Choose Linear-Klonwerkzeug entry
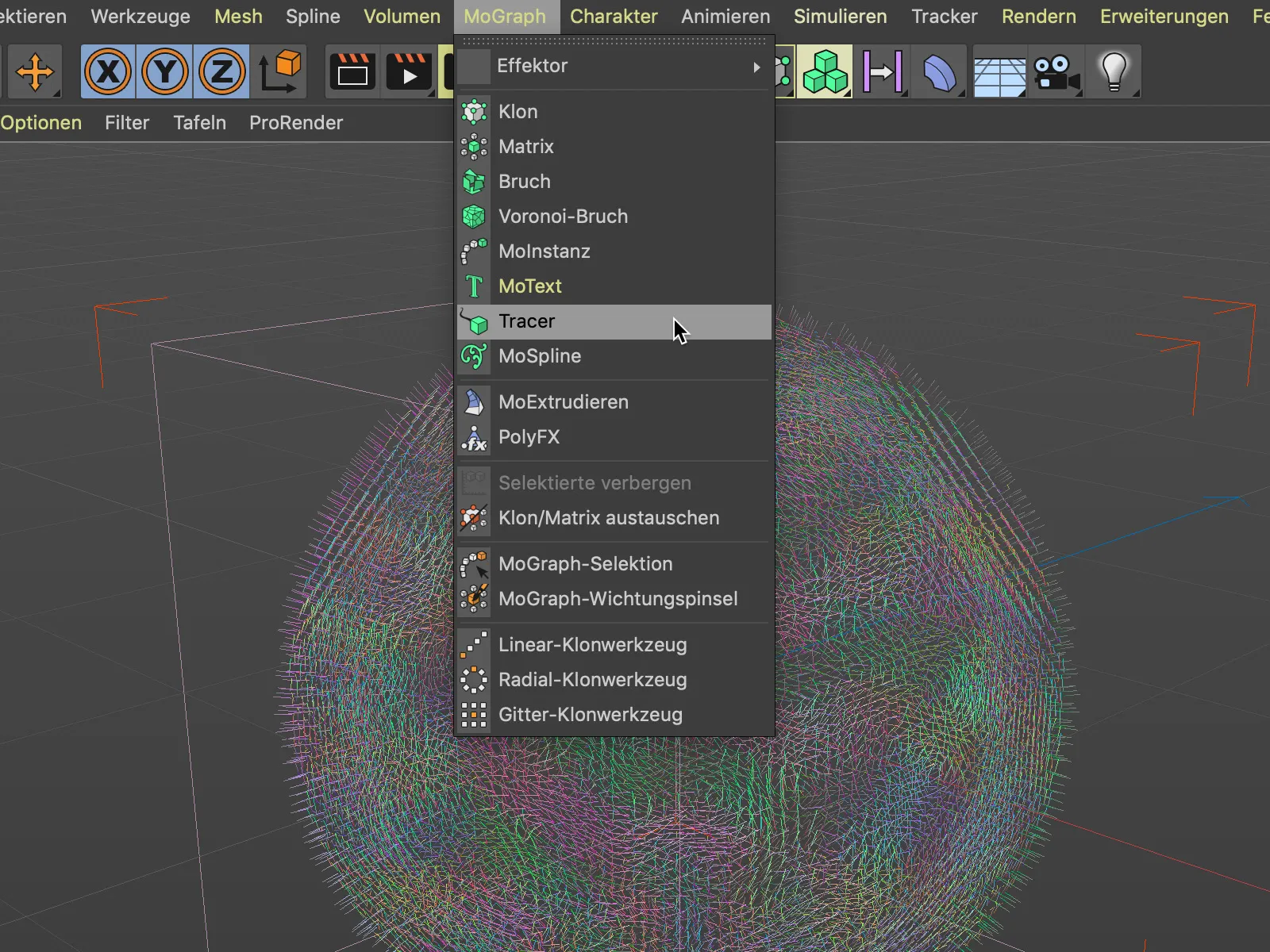Image resolution: width=1270 pixels, height=952 pixels. point(614,645)
